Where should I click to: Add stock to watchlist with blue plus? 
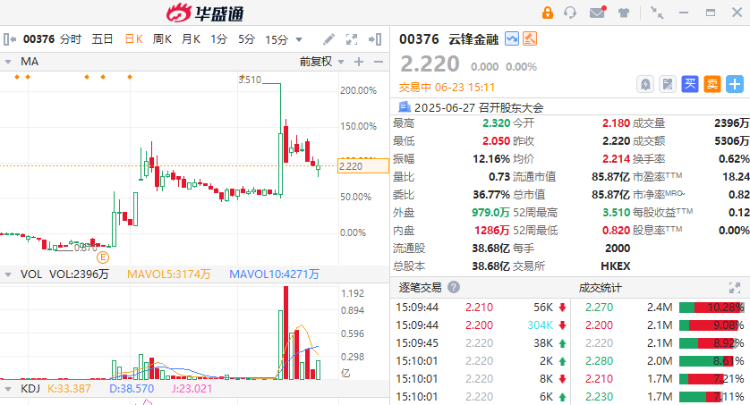735,84
